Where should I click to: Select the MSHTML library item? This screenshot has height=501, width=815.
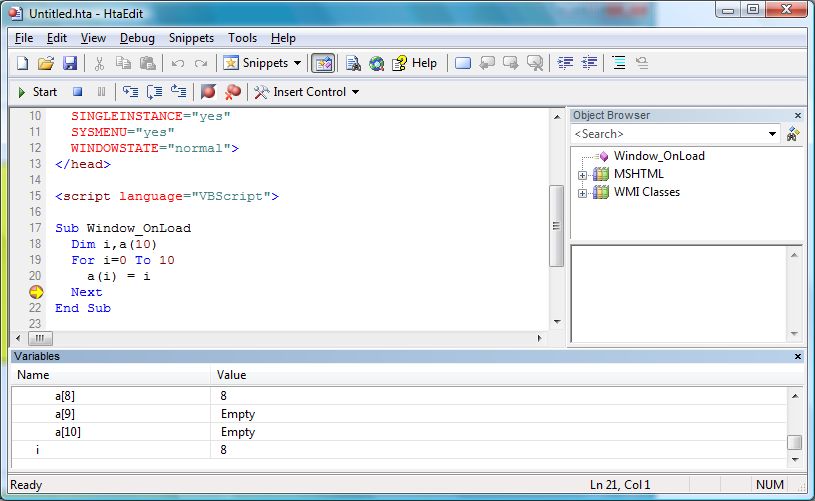pos(639,174)
